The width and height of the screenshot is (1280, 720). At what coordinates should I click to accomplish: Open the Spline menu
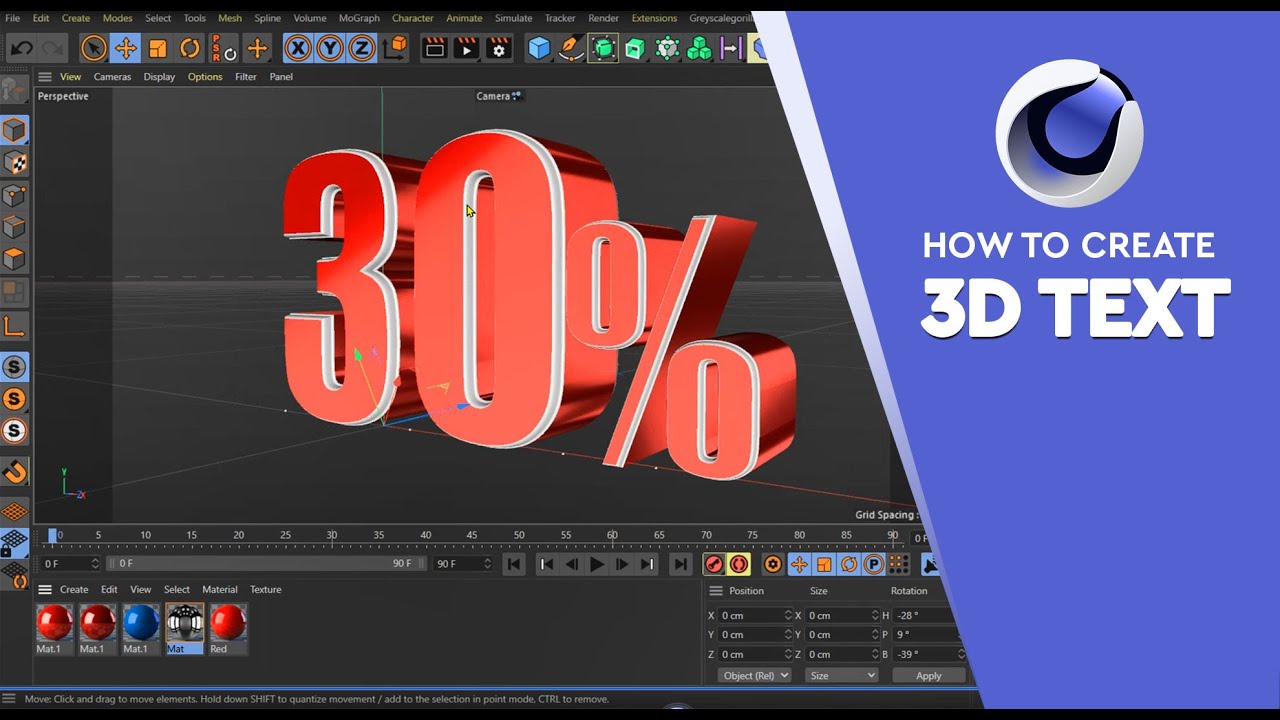click(267, 18)
